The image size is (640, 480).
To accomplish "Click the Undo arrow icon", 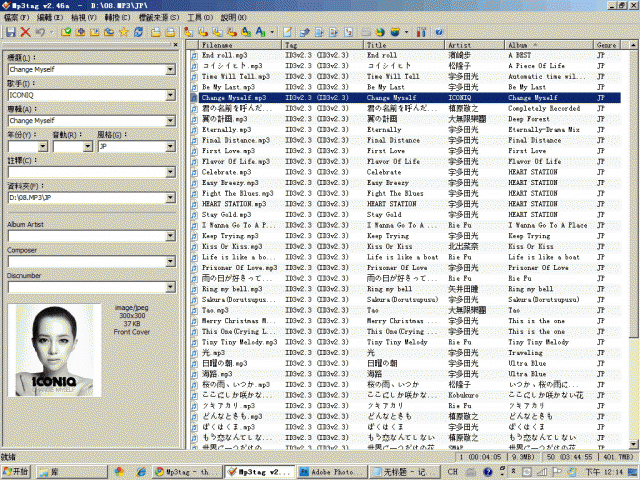I will [40, 32].
